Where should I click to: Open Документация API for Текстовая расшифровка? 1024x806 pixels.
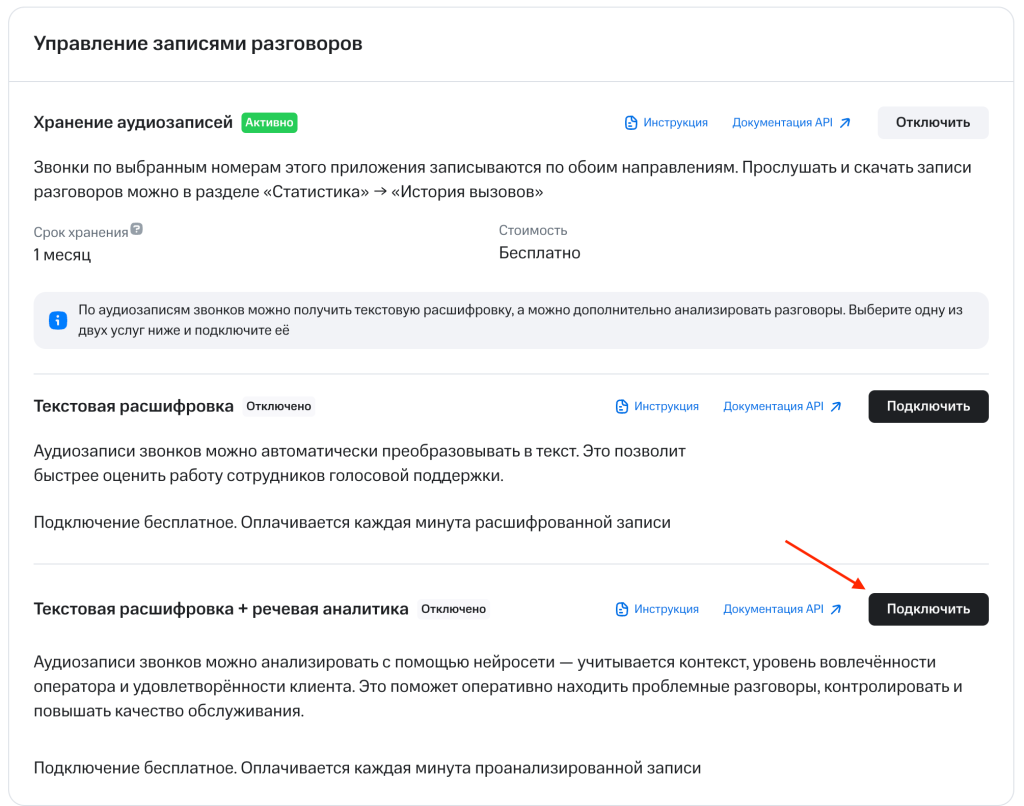click(773, 406)
